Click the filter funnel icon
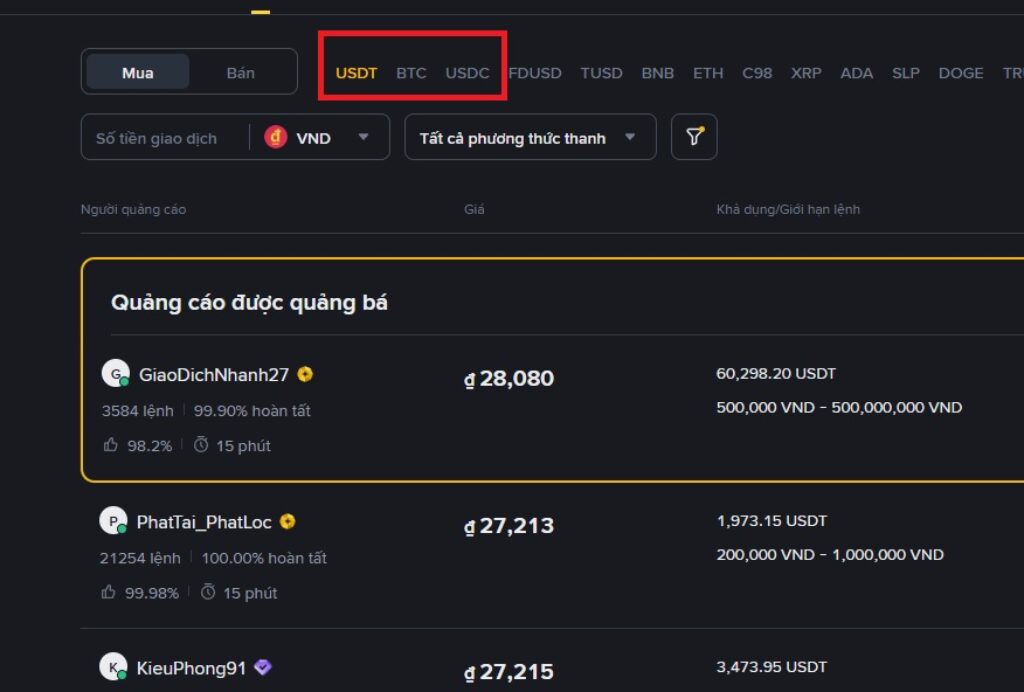1024x692 pixels. click(x=694, y=137)
